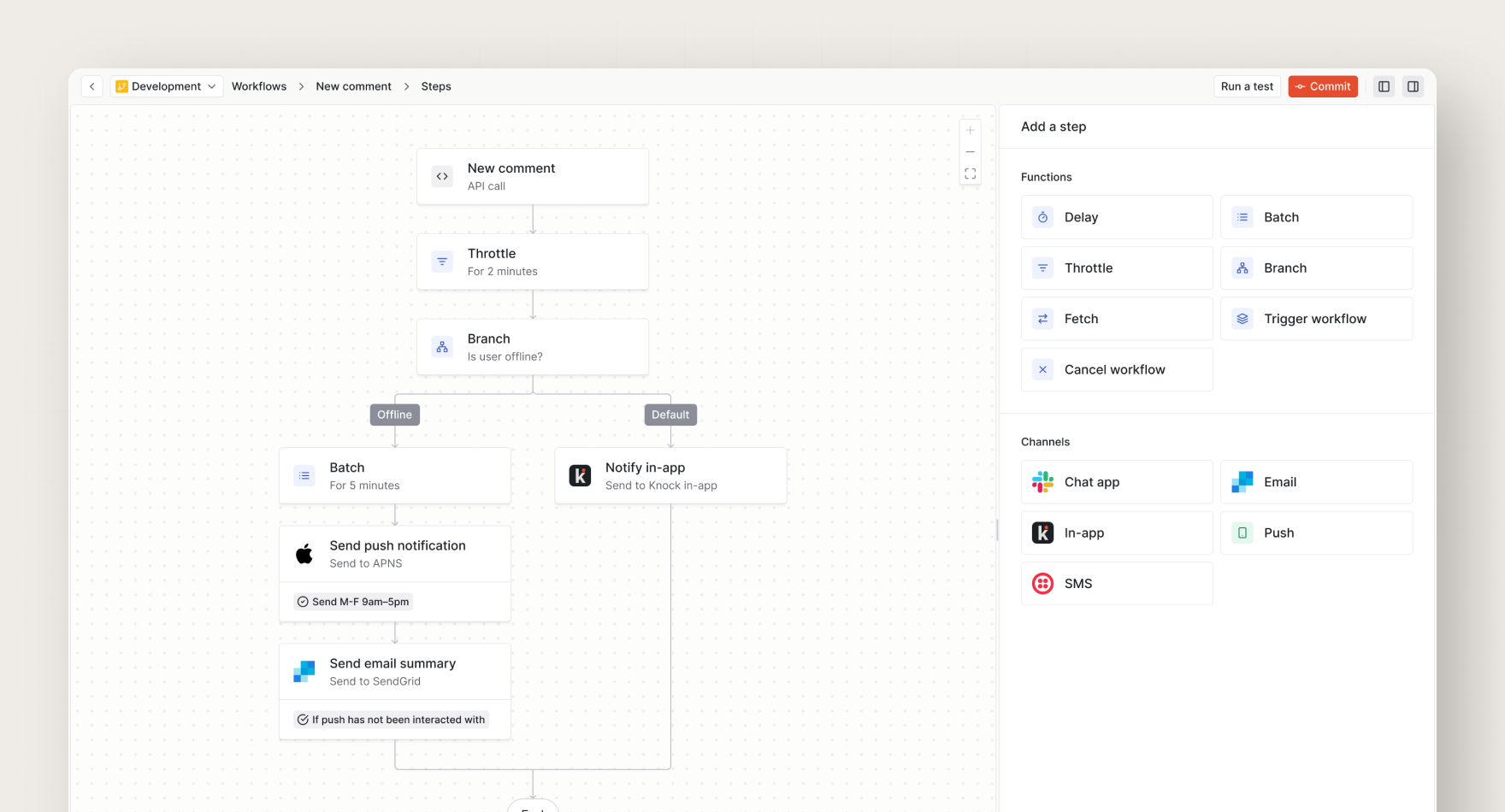Add an SMS channel step

point(1117,583)
